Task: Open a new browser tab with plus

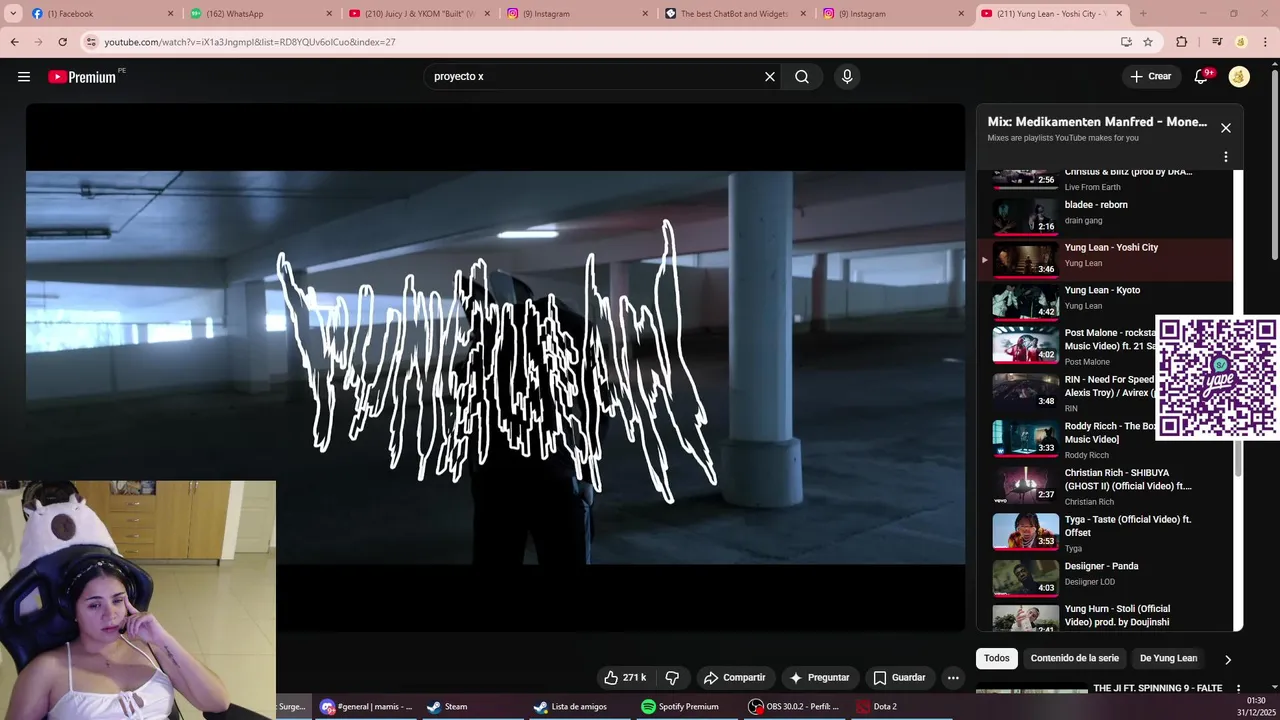Action: pyautogui.click(x=1143, y=13)
